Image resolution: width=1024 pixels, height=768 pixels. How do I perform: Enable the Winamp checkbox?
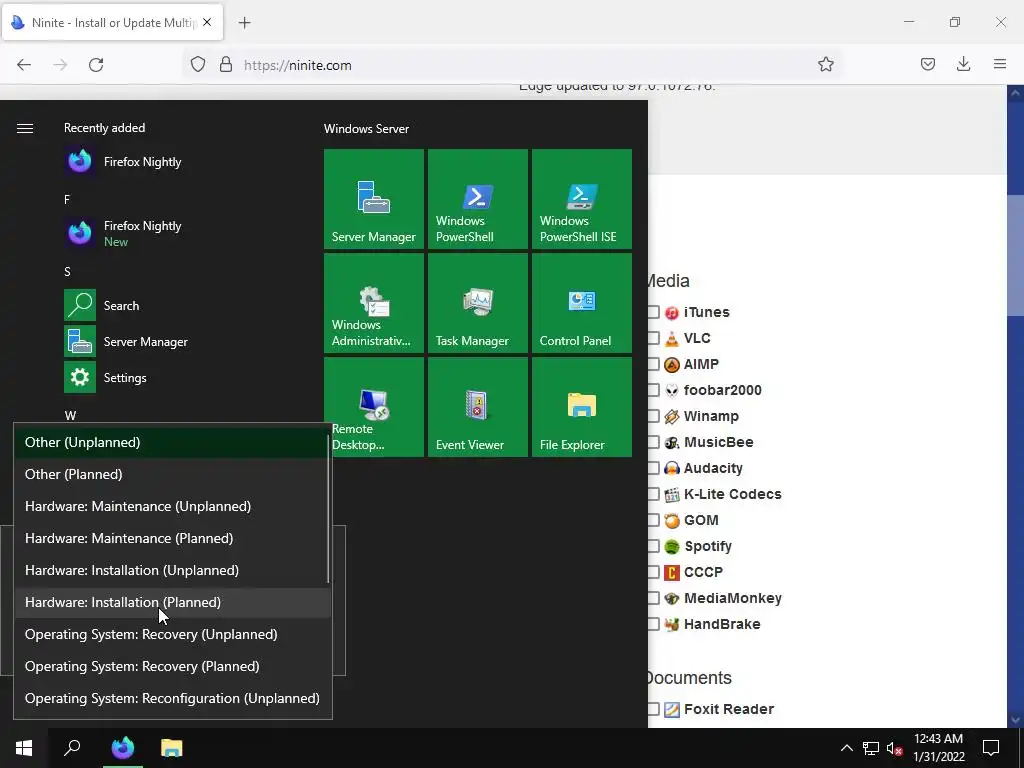click(x=652, y=416)
